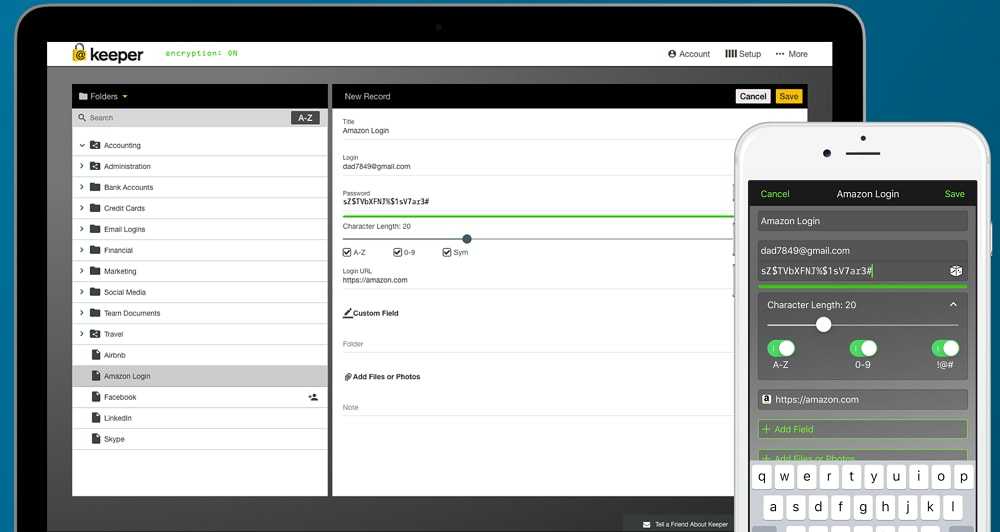Uncheck the 0-9 digits checkbox
Screen dimensions: 1000x532
pyautogui.click(x=397, y=253)
